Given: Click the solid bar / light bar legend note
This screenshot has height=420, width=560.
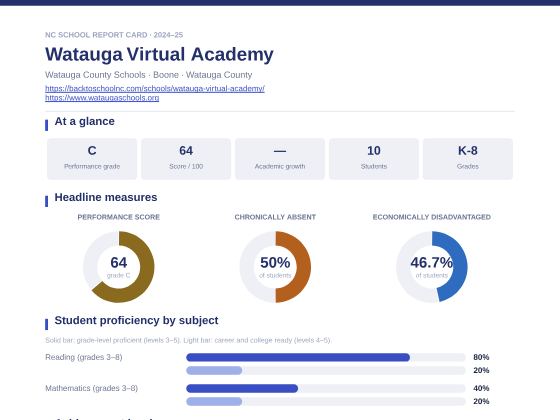Looking at the screenshot, I should pyautogui.click(x=188, y=340).
